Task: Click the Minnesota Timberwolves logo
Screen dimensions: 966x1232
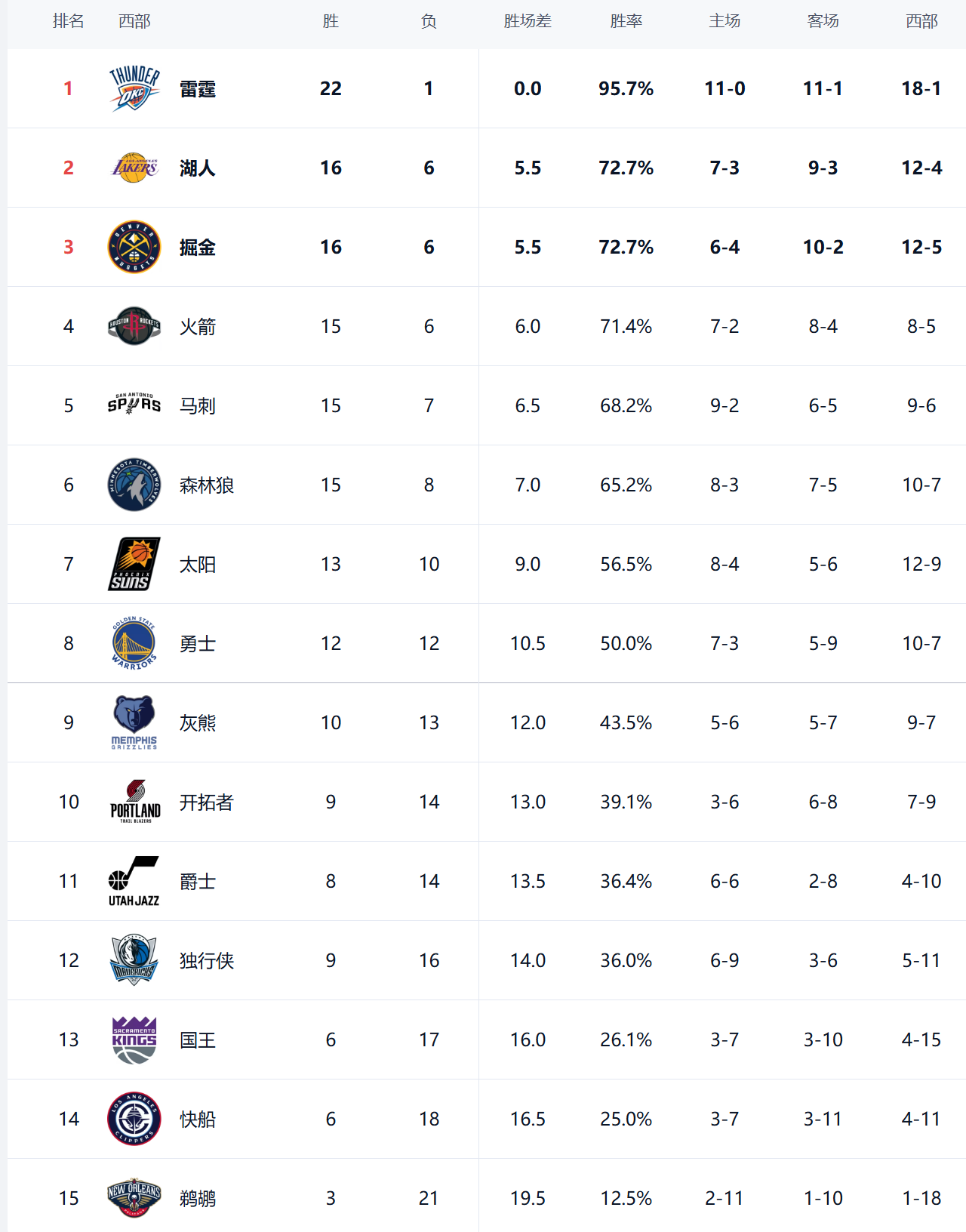Action: click(134, 485)
